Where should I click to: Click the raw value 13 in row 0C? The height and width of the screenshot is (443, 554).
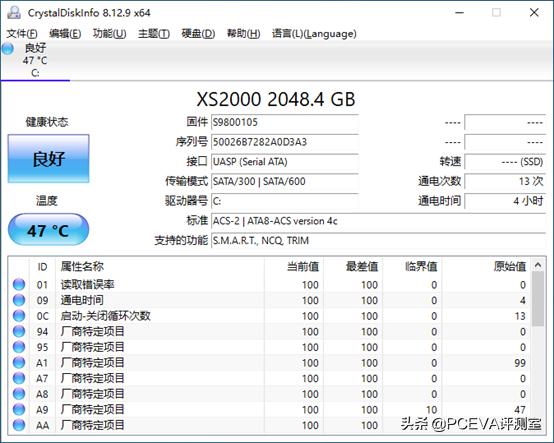pos(520,316)
